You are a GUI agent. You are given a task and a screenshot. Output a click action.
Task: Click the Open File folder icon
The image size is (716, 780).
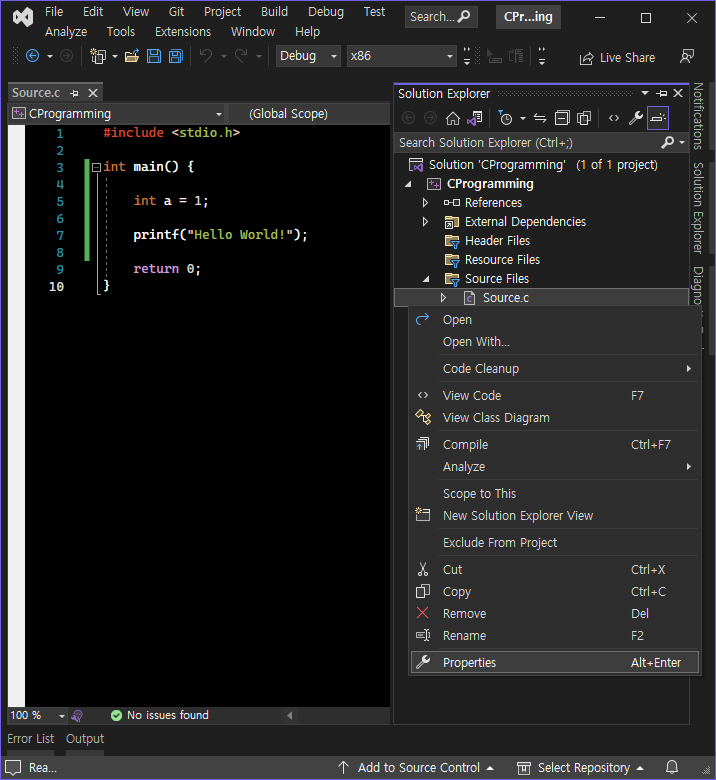132,56
